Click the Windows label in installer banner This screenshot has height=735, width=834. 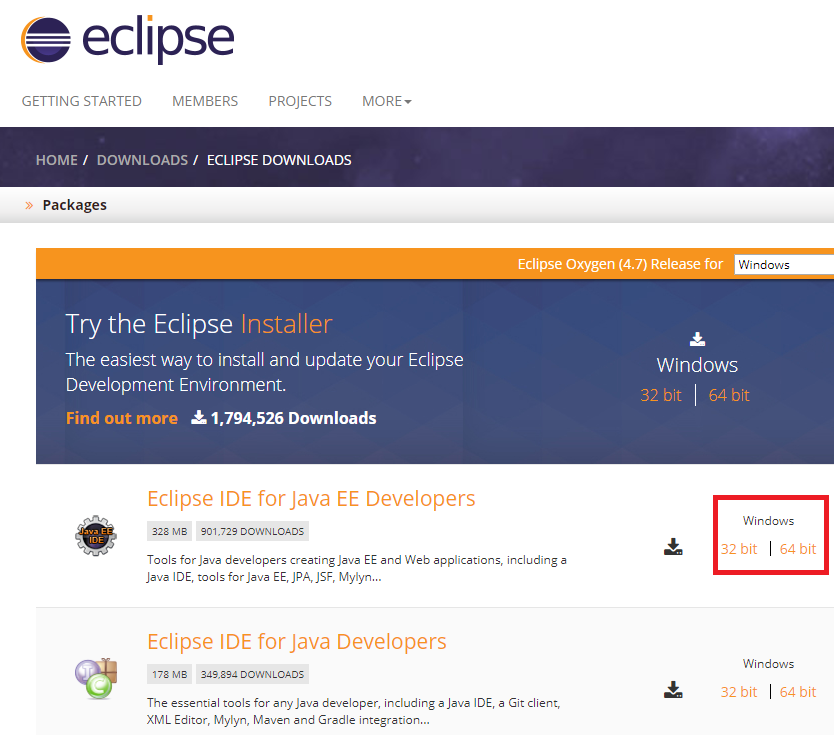[697, 365]
